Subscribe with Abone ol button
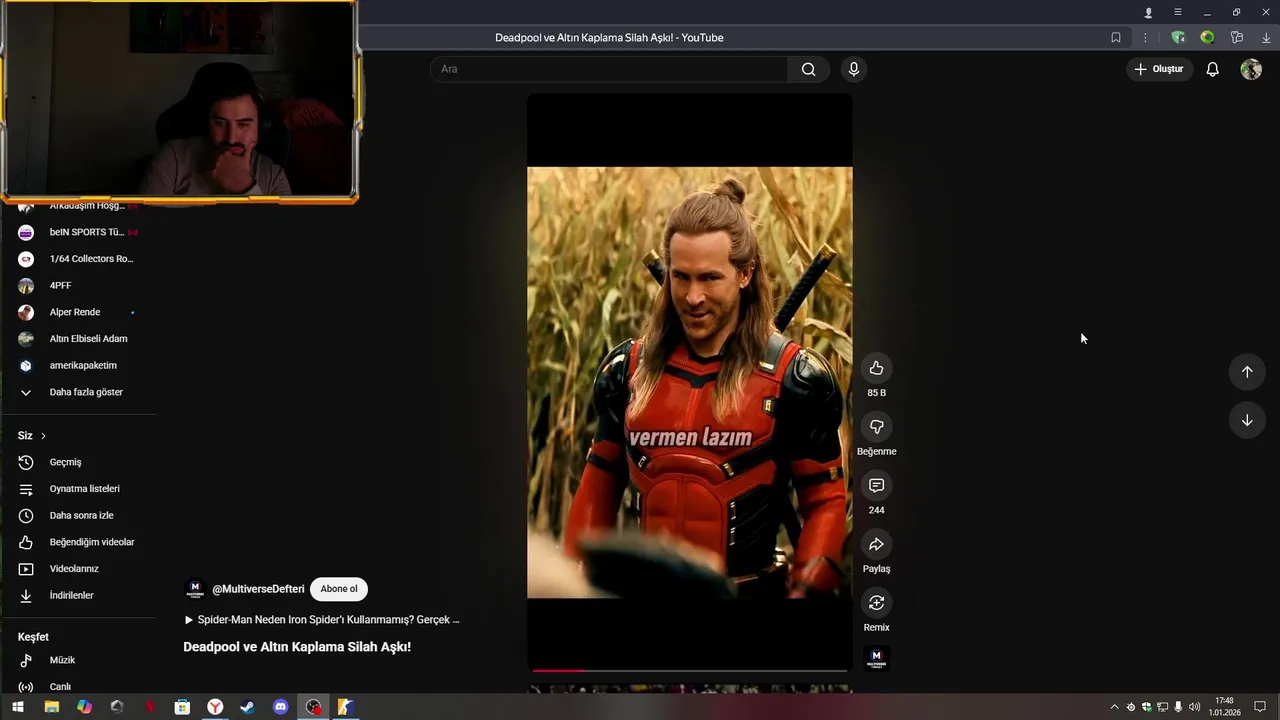The width and height of the screenshot is (1280, 720). pos(339,589)
